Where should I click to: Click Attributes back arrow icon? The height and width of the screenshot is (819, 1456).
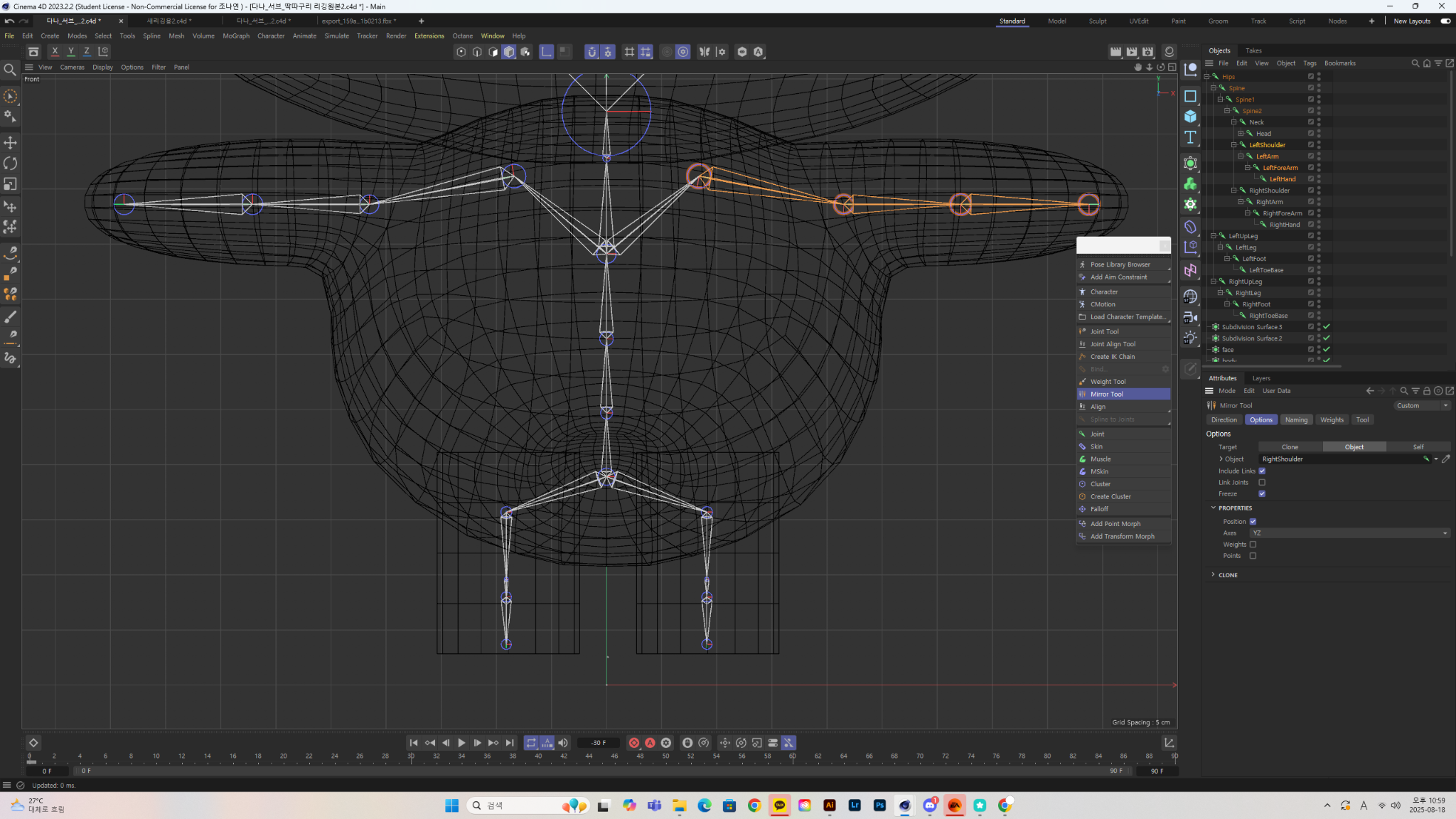pos(1369,391)
